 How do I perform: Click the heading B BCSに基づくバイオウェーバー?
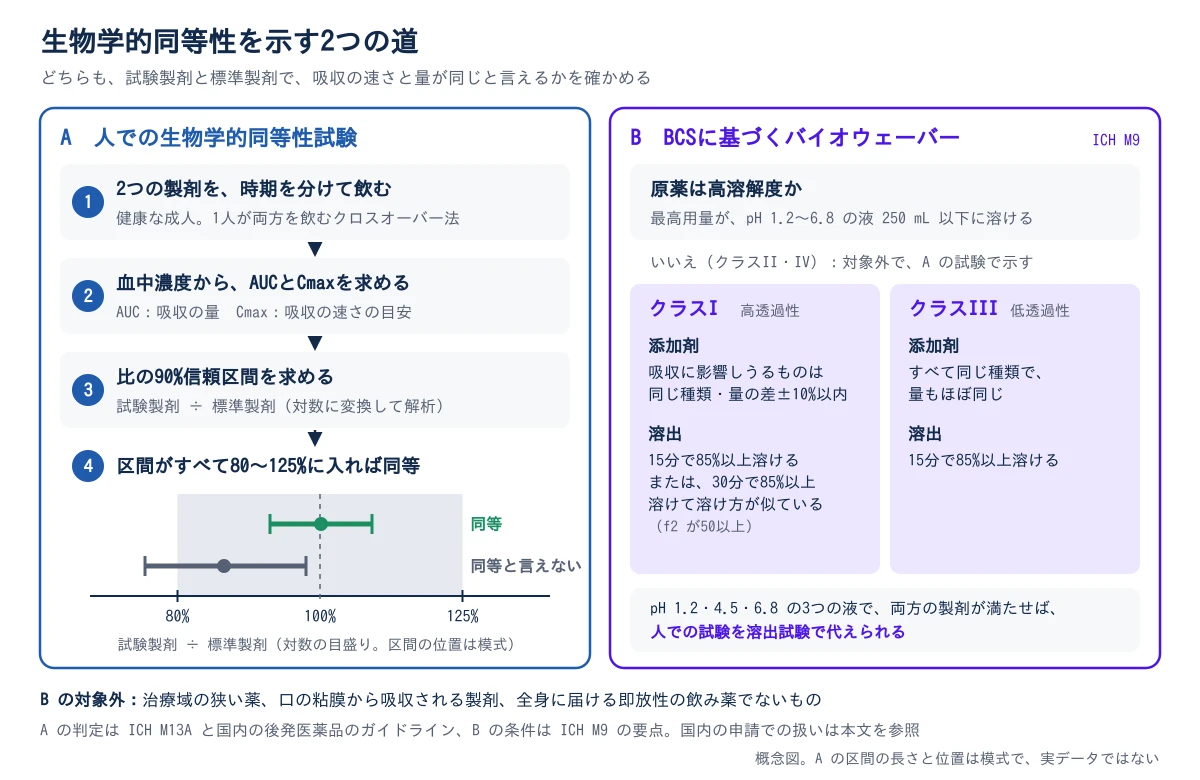click(794, 138)
